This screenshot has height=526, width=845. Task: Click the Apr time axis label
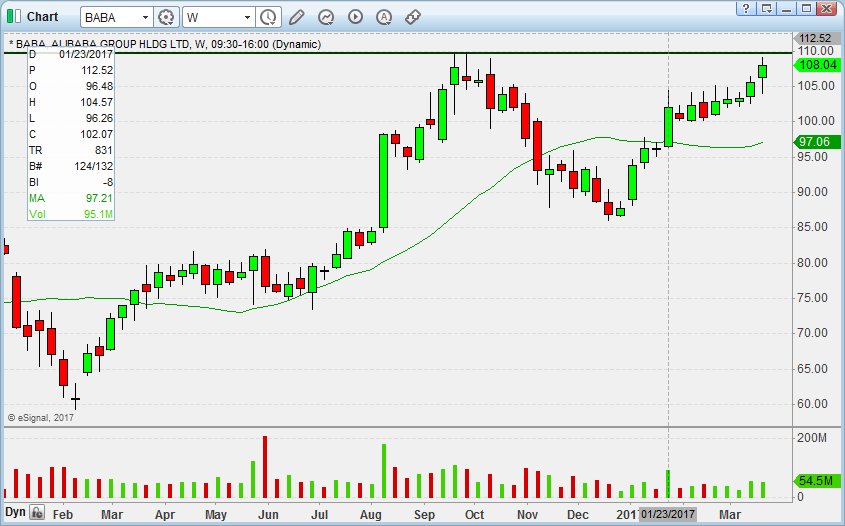point(165,514)
